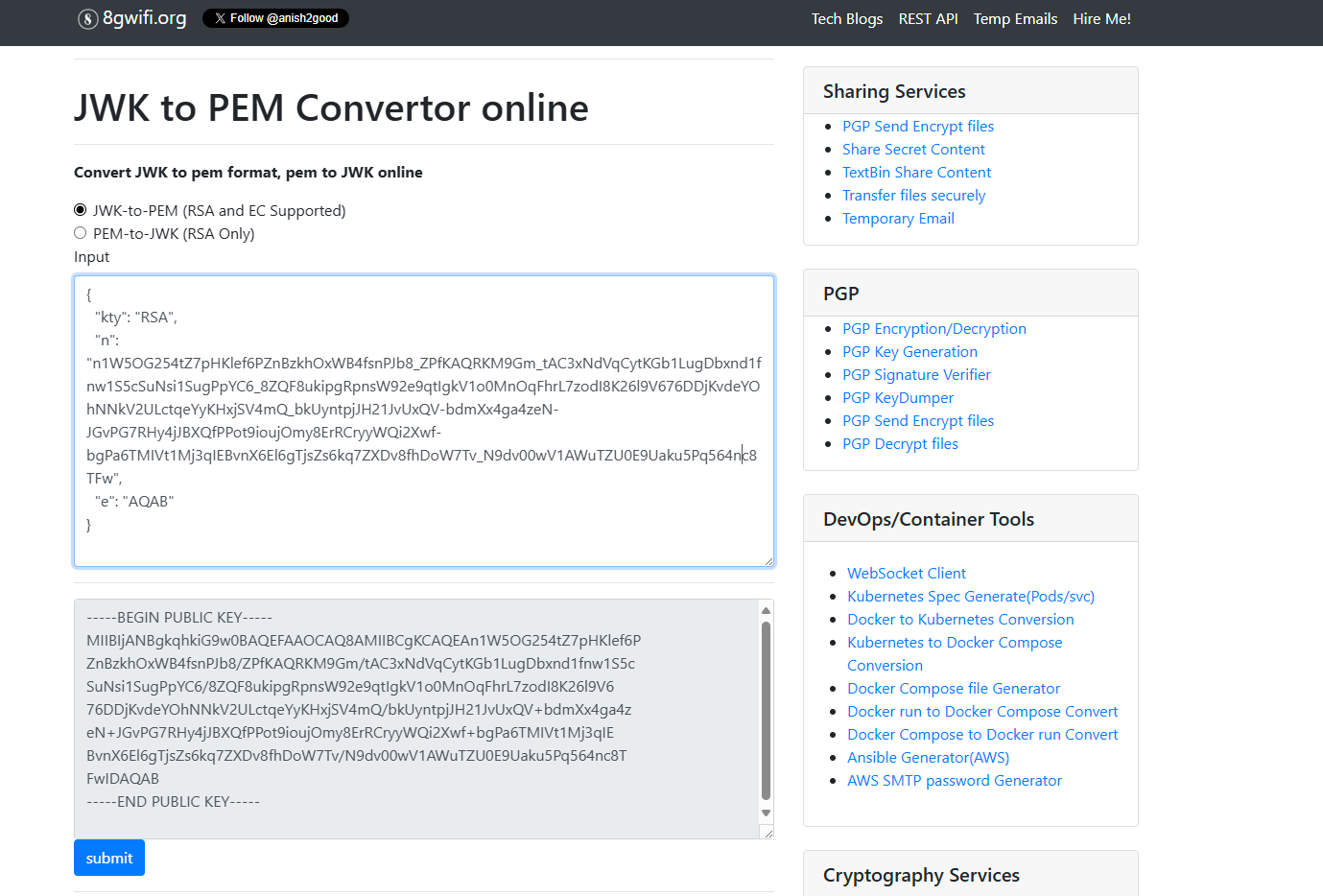Click the "-----END PUBLIC KEY-----" output line
Screen dimensions: 1323x896
[173, 802]
